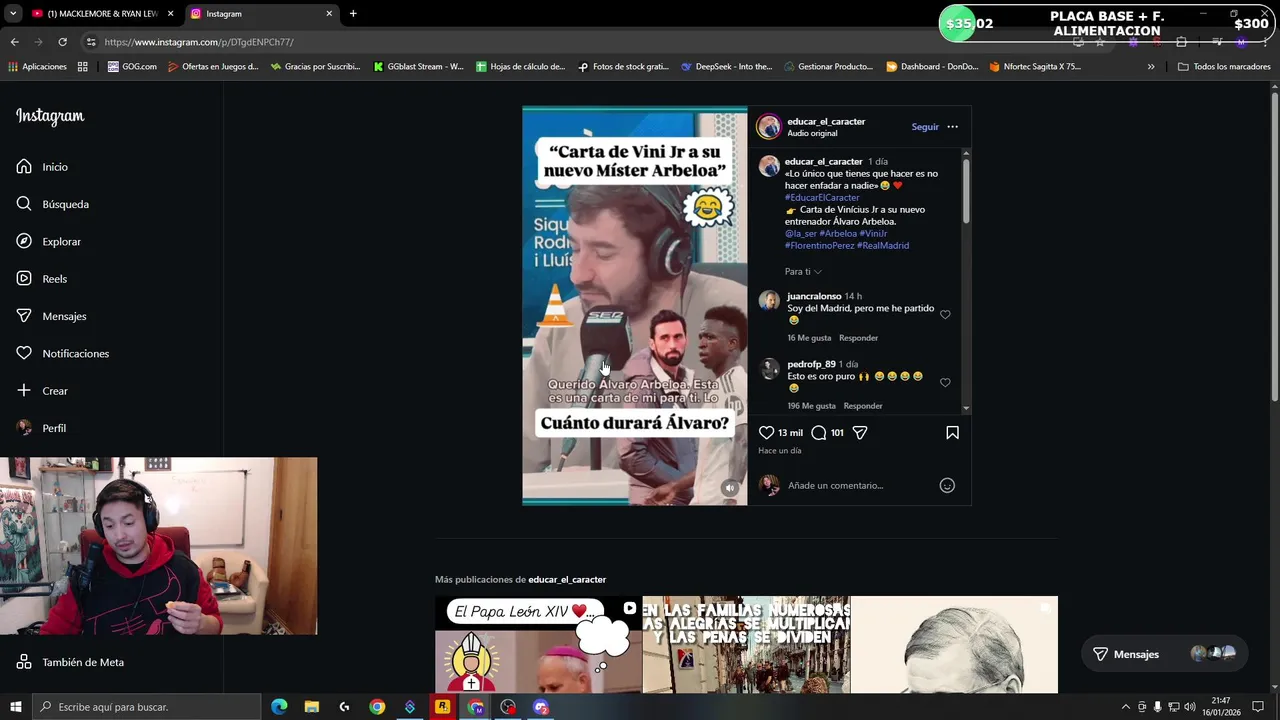This screenshot has width=1280, height=720.
Task: Show hidden bookmarks with the double chevron
Action: 1151,67
